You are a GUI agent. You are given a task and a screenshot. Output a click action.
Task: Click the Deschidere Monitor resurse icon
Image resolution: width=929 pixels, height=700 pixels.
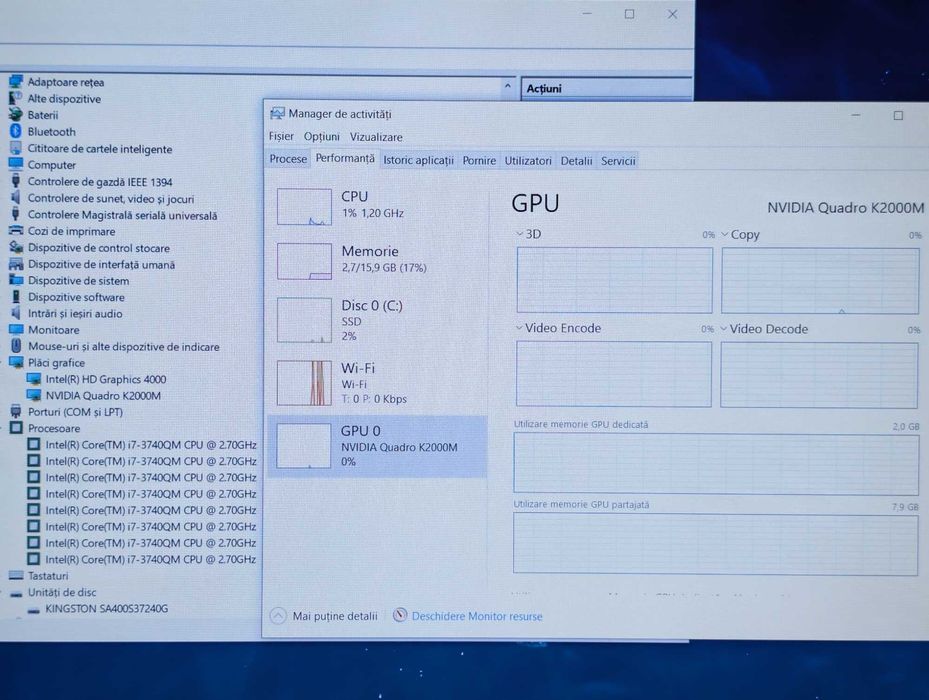coord(401,615)
